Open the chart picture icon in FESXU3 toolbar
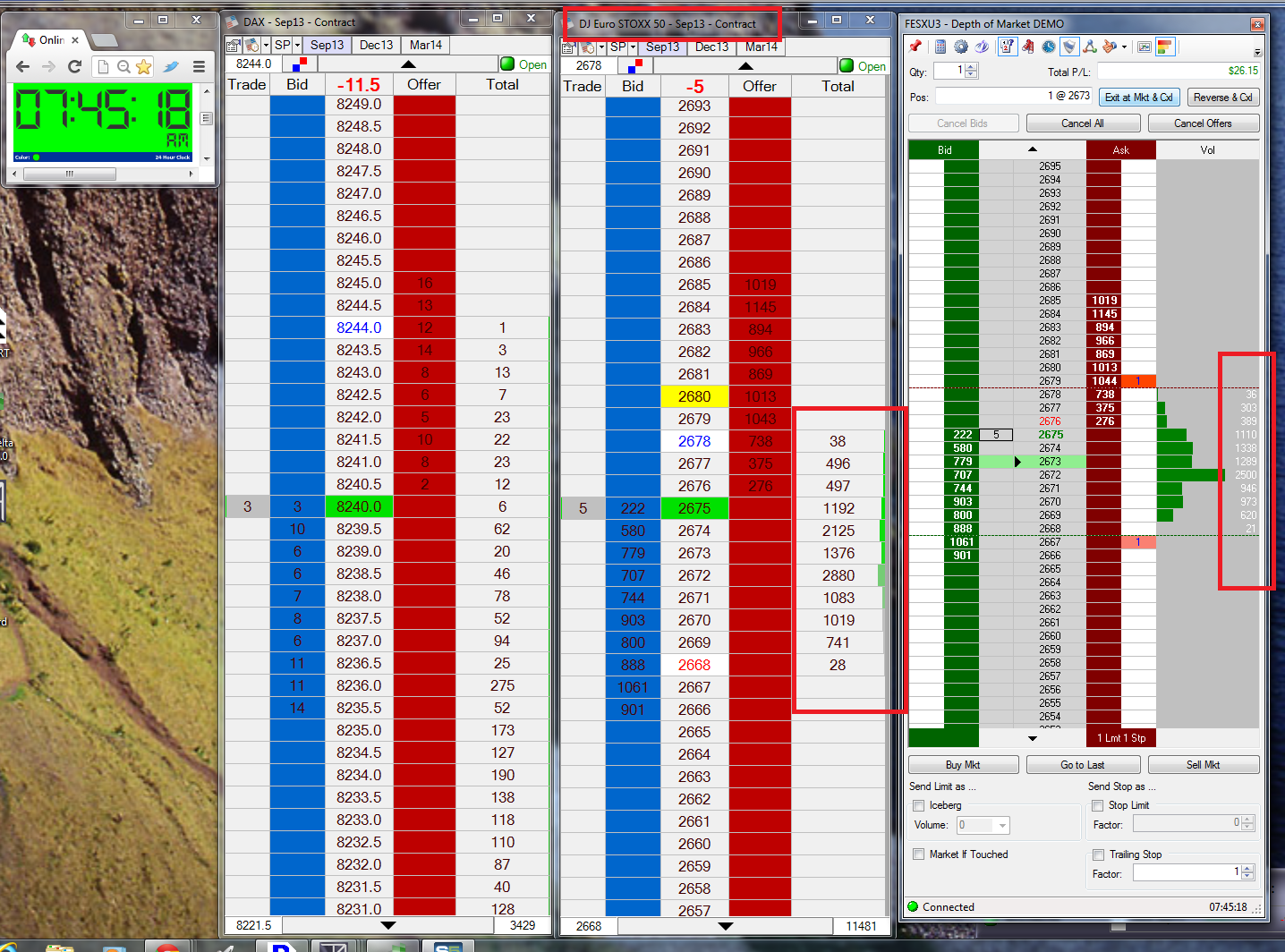1285x952 pixels. point(1144,47)
